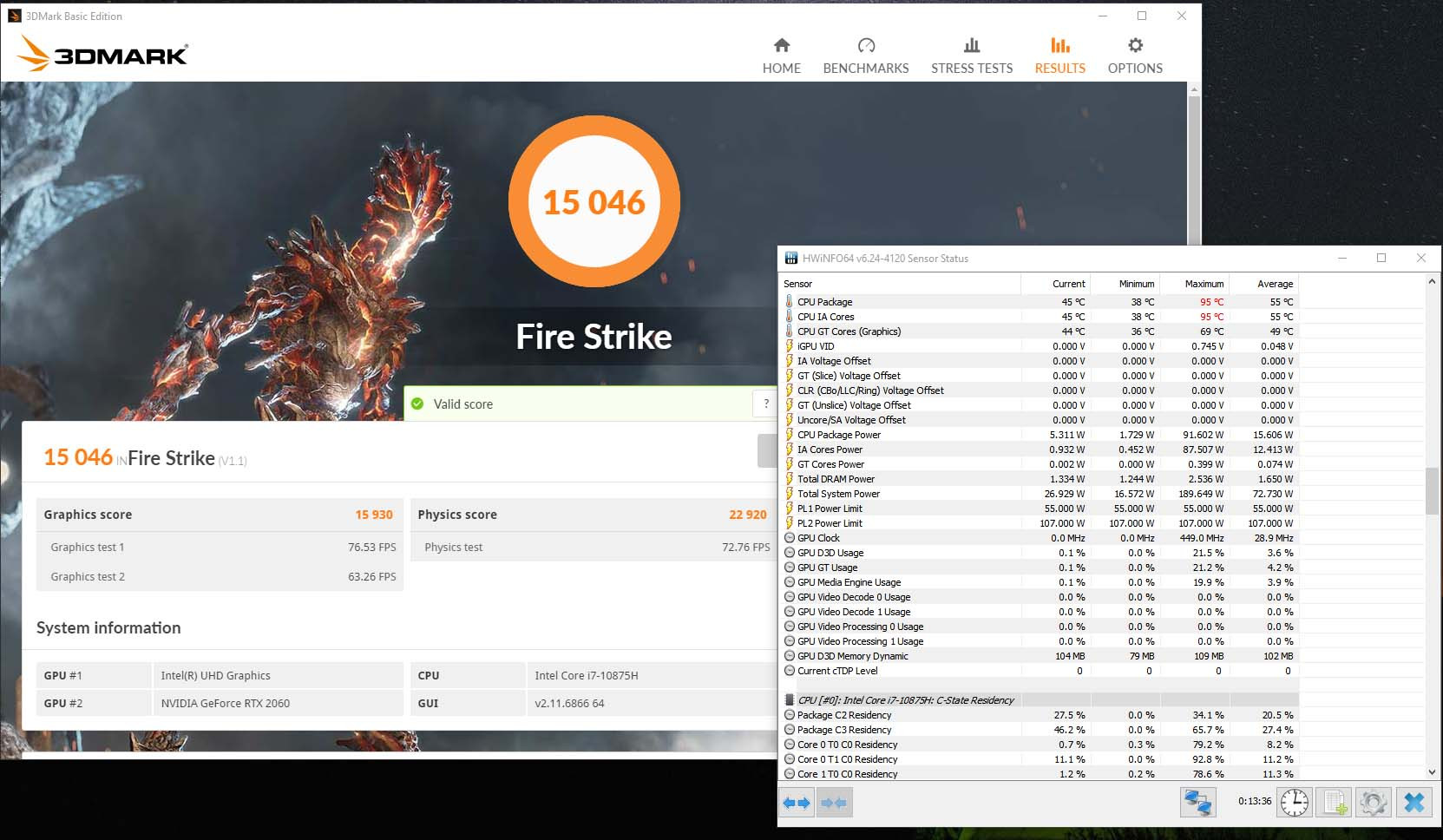Click the question mark button beside Valid score
The image size is (1443, 840).
[x=766, y=404]
